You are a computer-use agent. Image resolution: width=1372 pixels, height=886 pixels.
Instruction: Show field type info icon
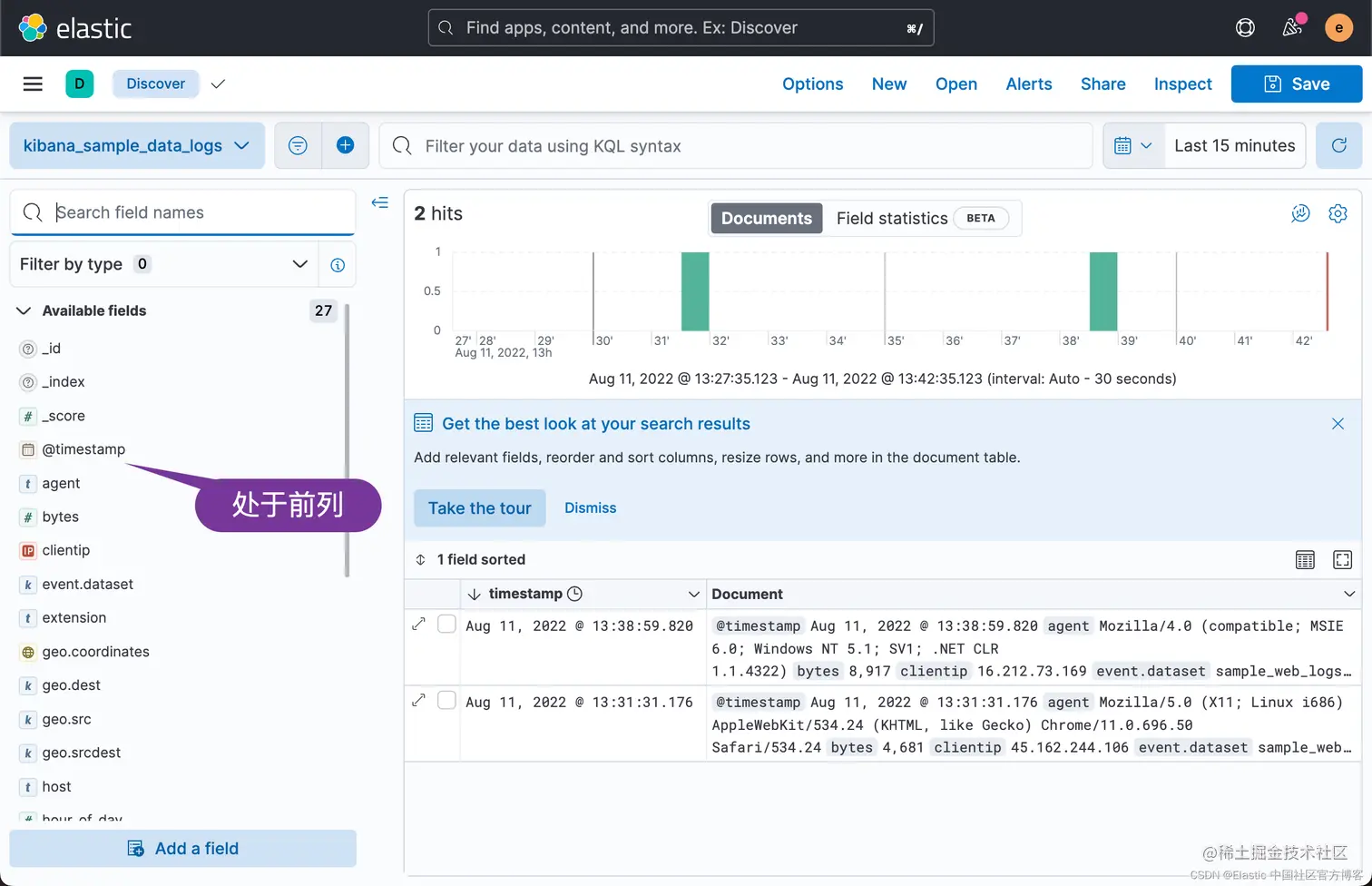338,264
